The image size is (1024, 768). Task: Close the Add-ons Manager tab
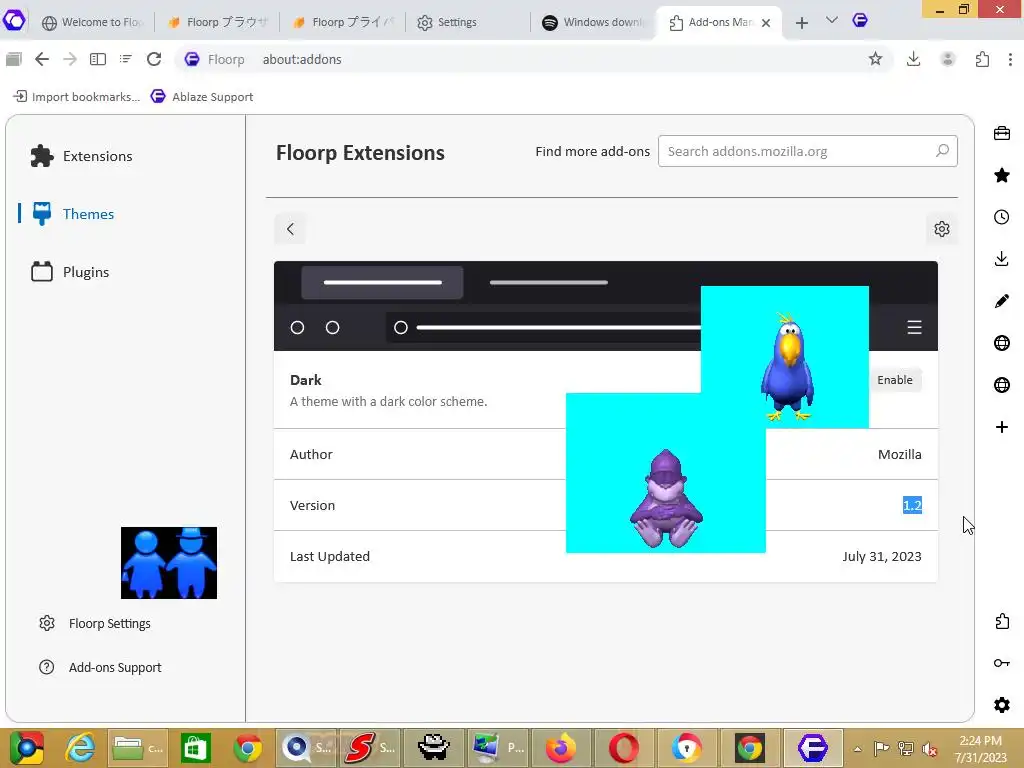(766, 23)
